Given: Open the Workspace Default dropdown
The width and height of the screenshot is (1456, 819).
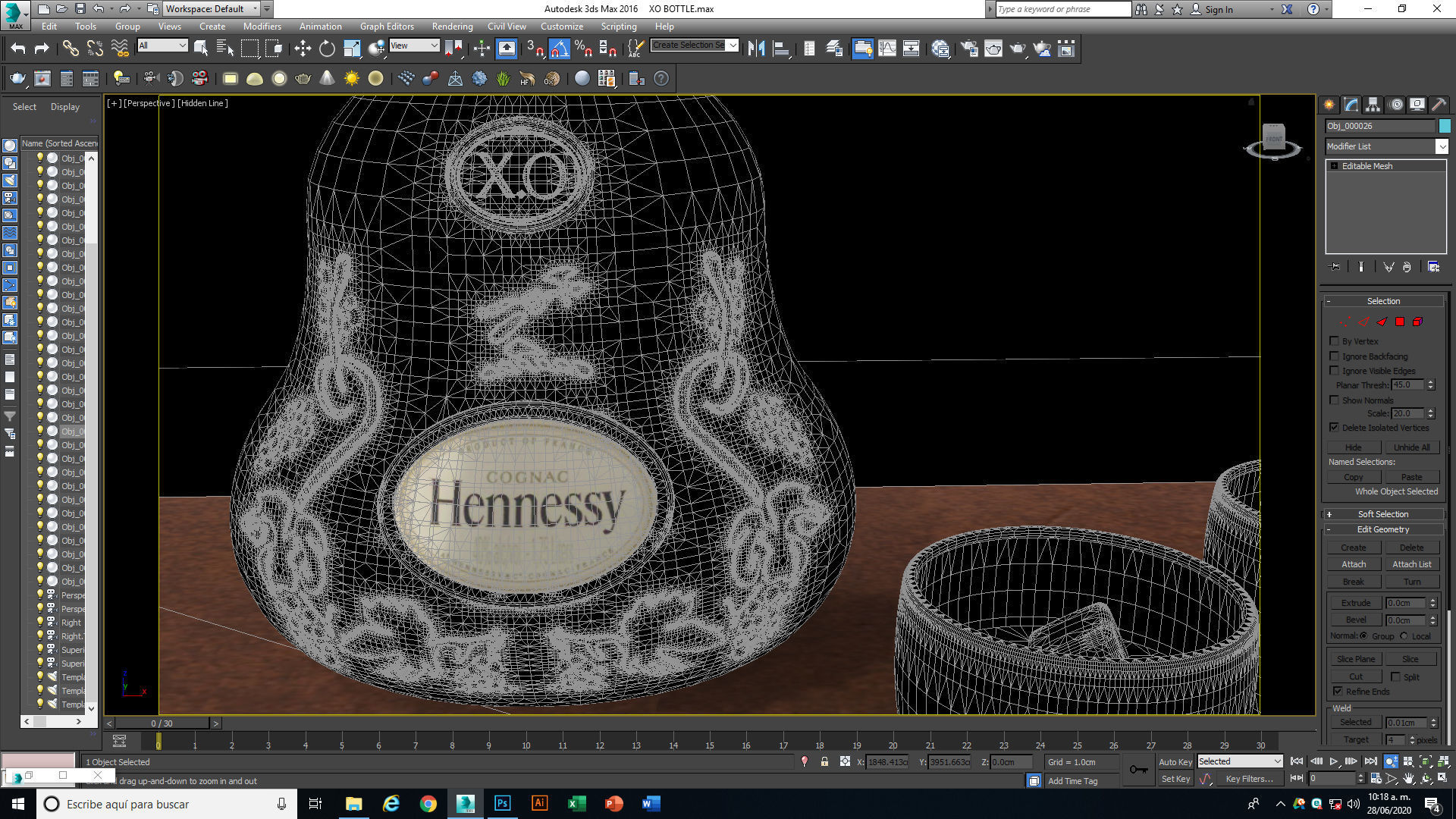Looking at the screenshot, I should (x=211, y=9).
